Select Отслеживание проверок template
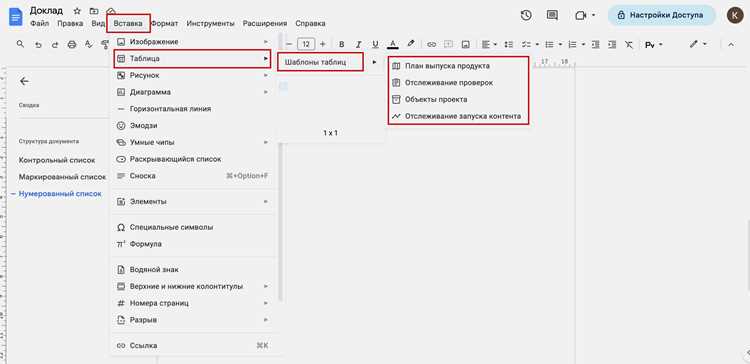750x364 pixels. (x=459, y=82)
